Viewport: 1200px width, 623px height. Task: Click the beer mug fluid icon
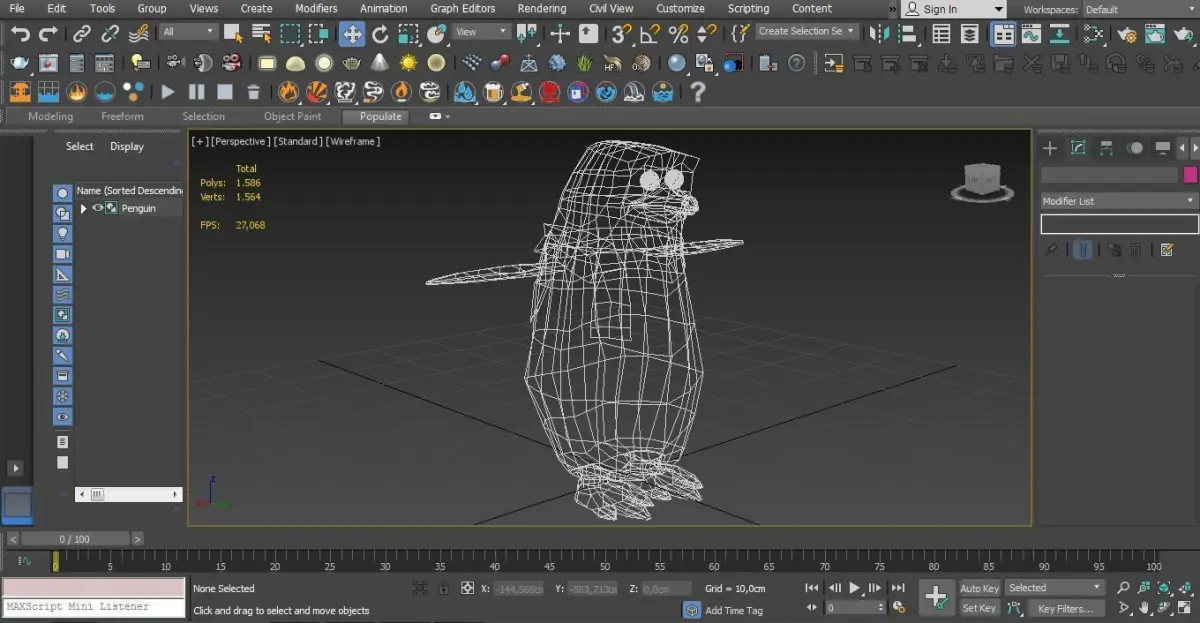click(x=493, y=92)
